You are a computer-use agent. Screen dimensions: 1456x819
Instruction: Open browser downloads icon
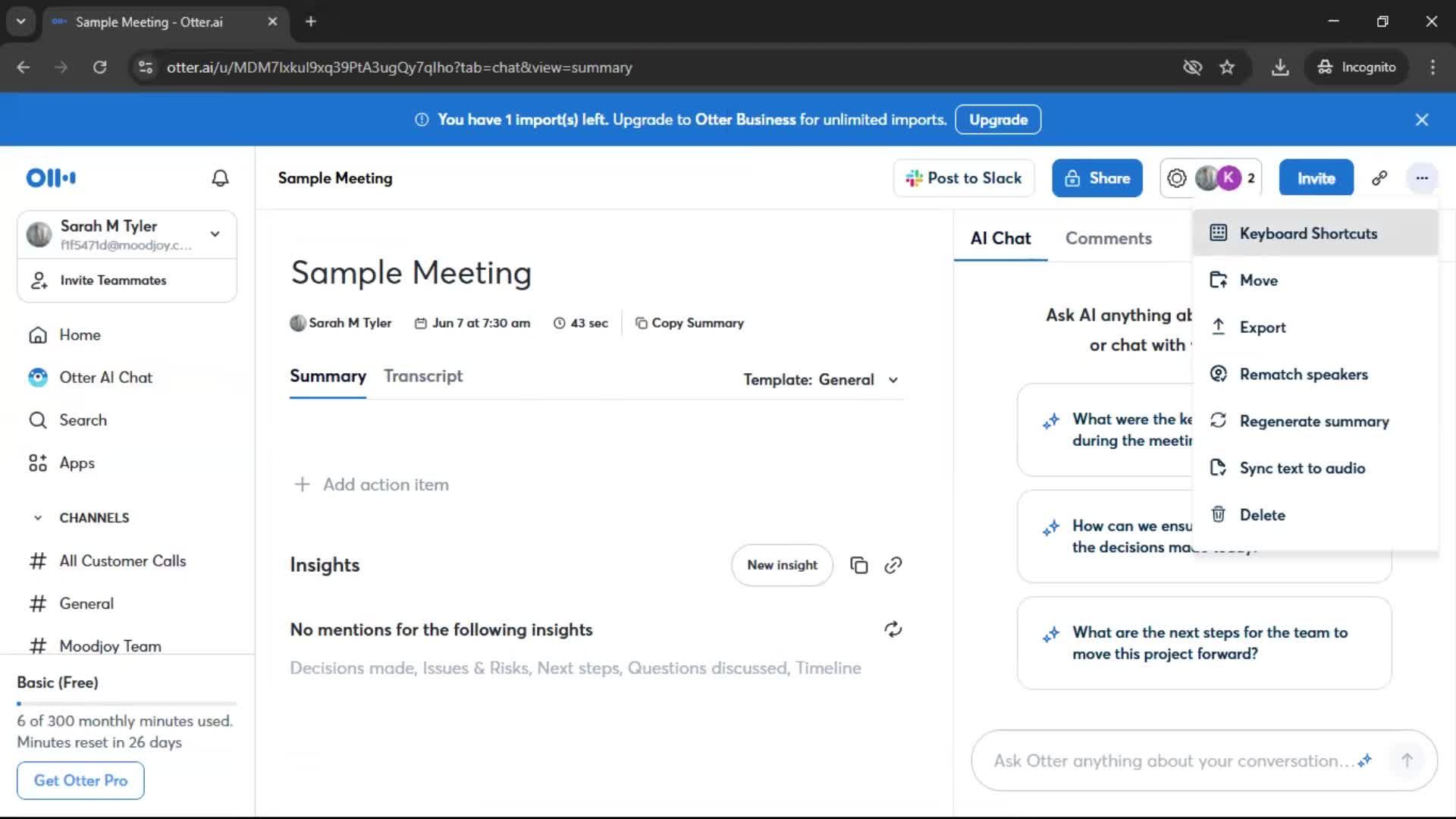point(1280,67)
